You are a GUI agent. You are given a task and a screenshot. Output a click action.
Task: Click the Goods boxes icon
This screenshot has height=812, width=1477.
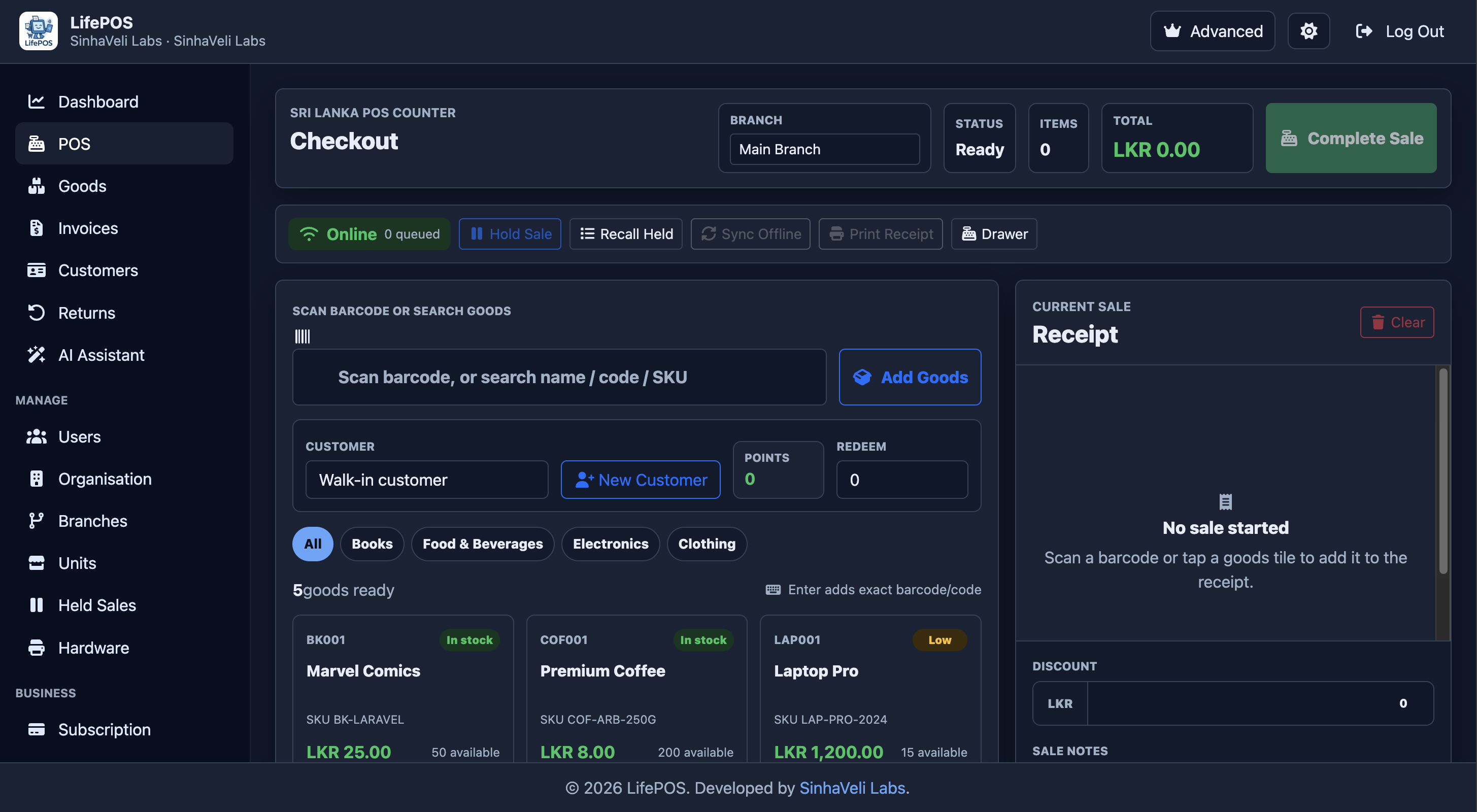click(x=36, y=186)
